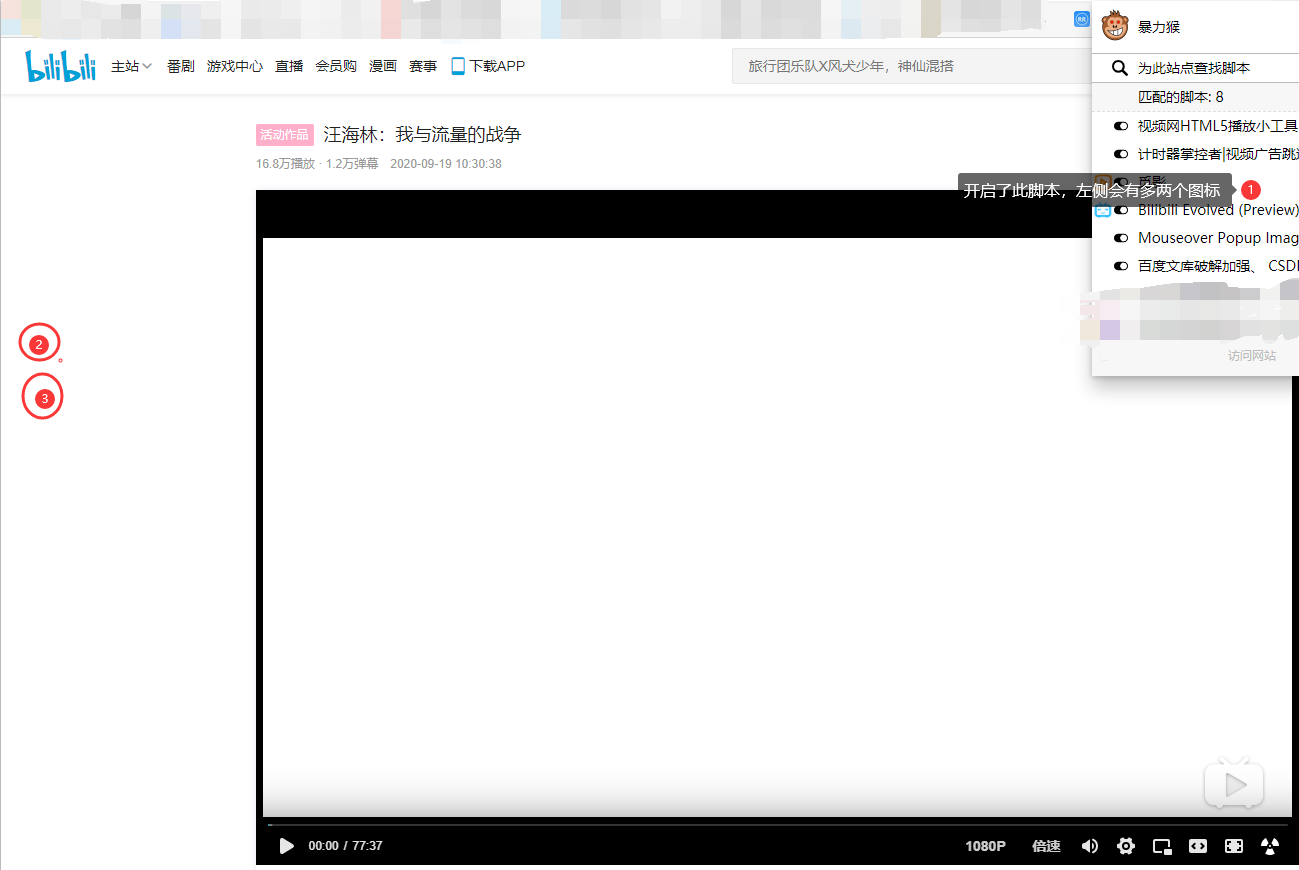Open the 倍速 playback speed menu
The image size is (1299, 870).
[x=1045, y=846]
